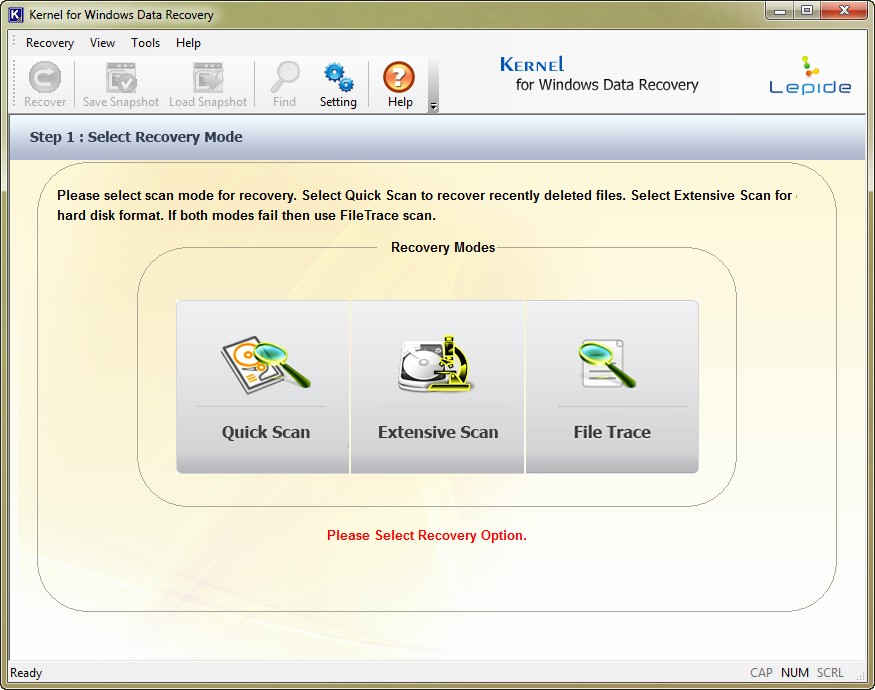Click the 'Recovery Modes' group label
875x690 pixels.
tap(443, 247)
